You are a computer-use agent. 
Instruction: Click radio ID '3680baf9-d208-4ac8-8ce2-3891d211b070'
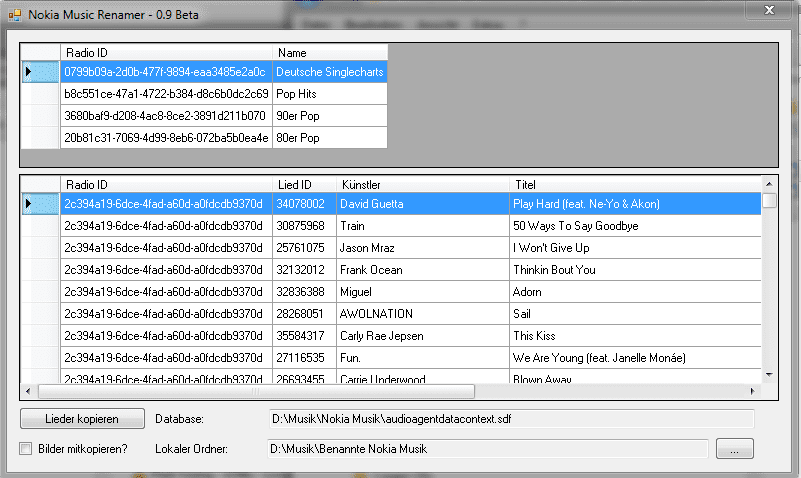point(167,116)
